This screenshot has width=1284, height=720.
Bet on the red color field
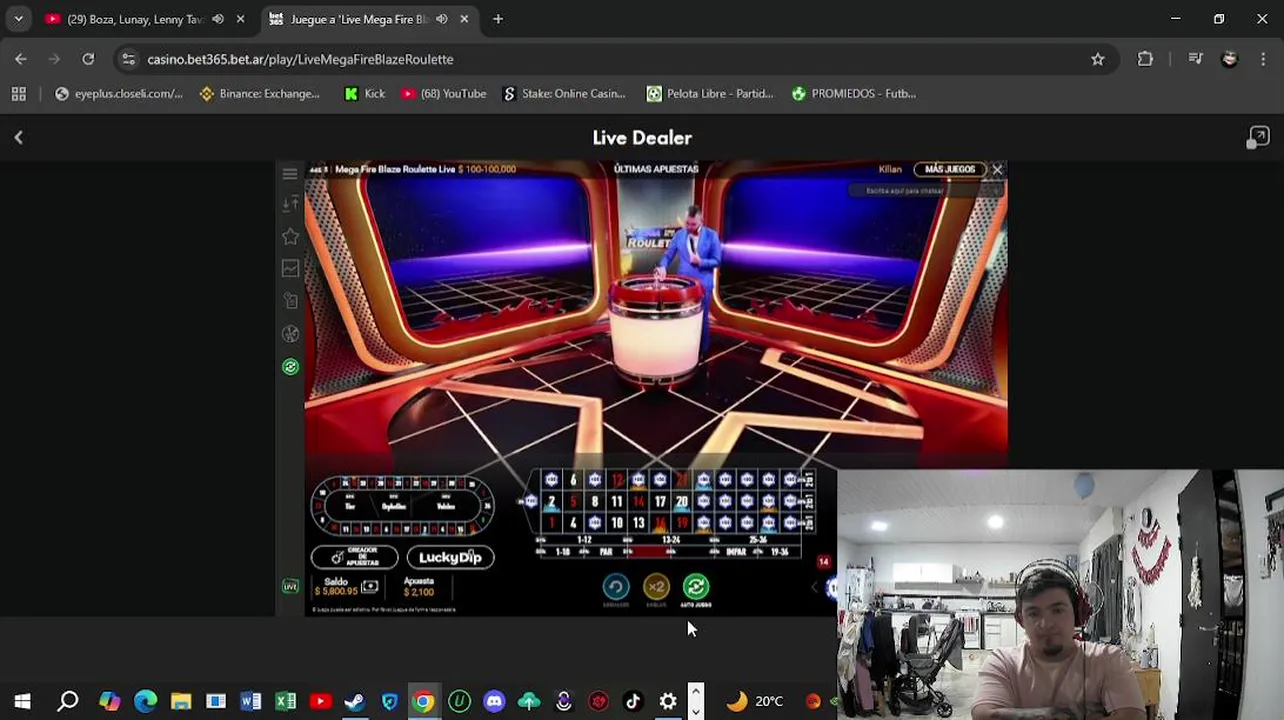pyautogui.click(x=649, y=551)
